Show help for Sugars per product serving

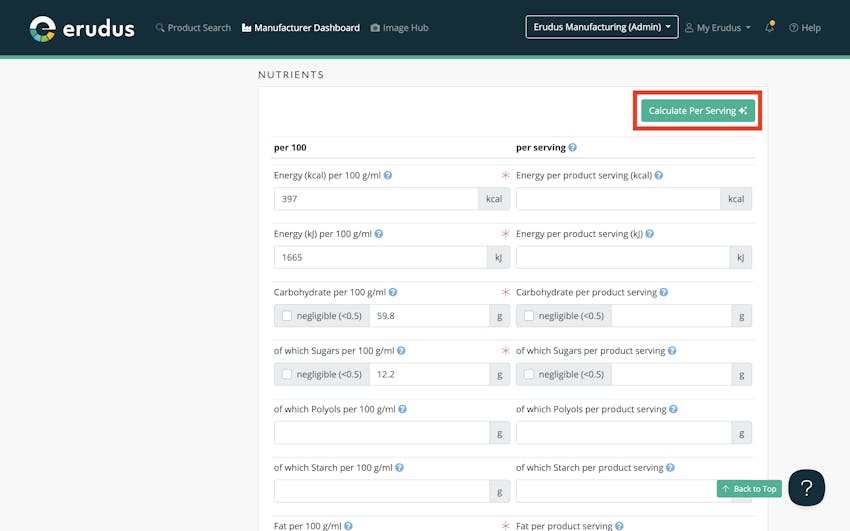click(672, 351)
